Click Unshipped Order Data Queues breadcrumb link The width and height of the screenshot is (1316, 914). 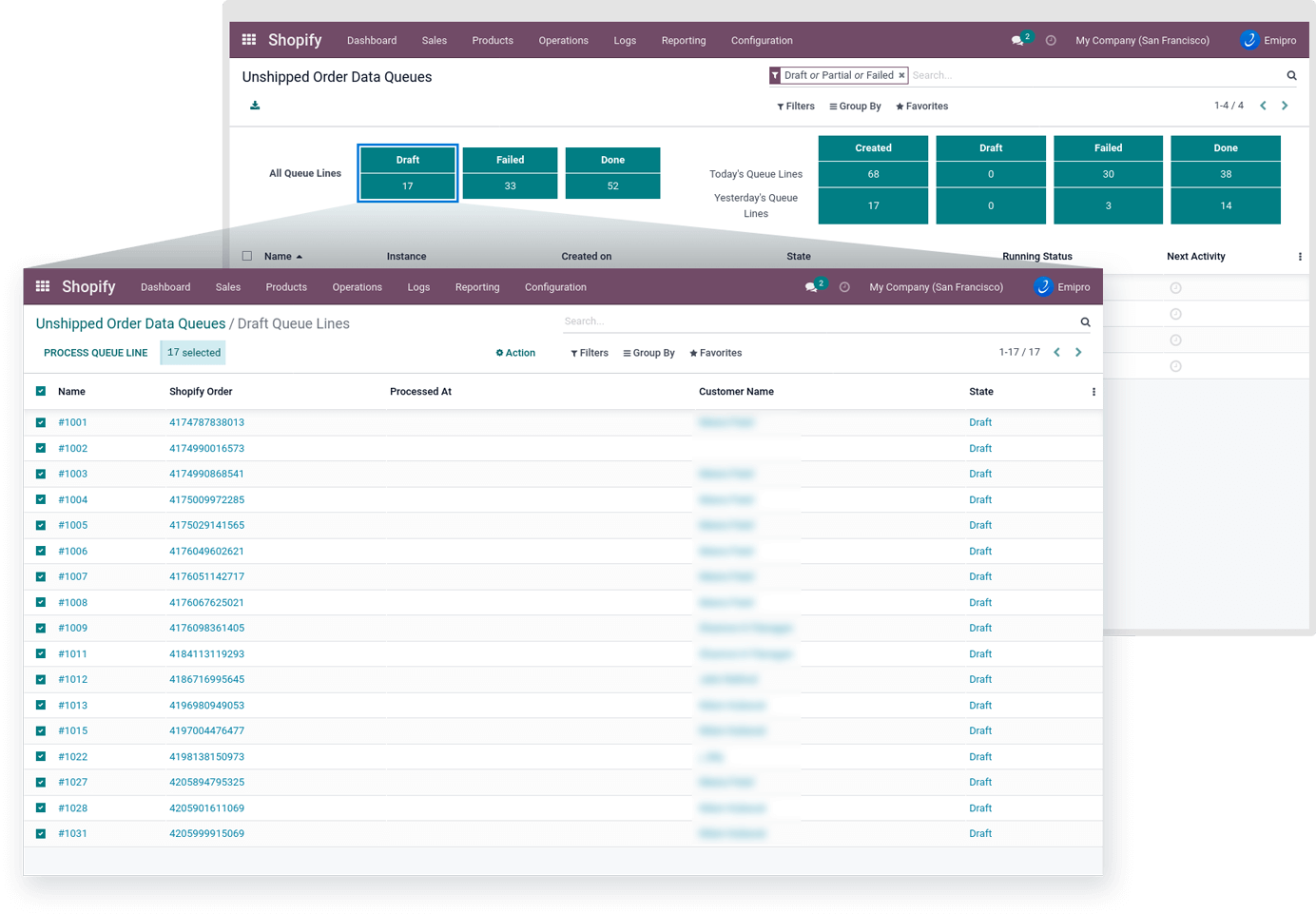pos(130,323)
